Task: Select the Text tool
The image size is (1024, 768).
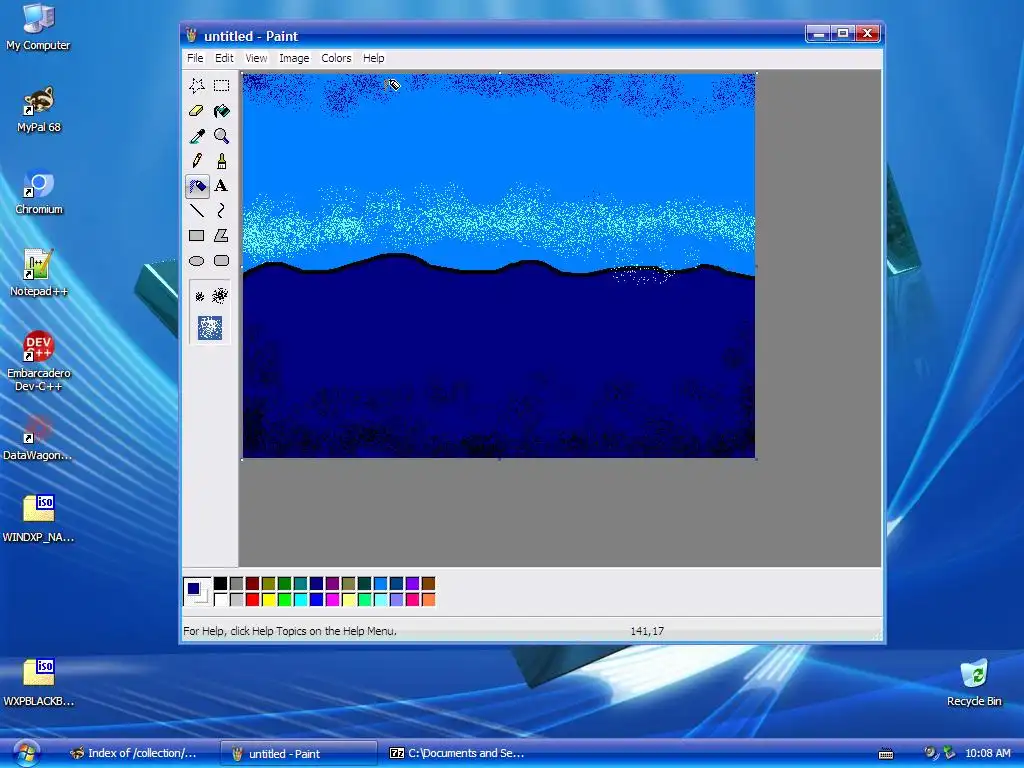Action: [221, 186]
